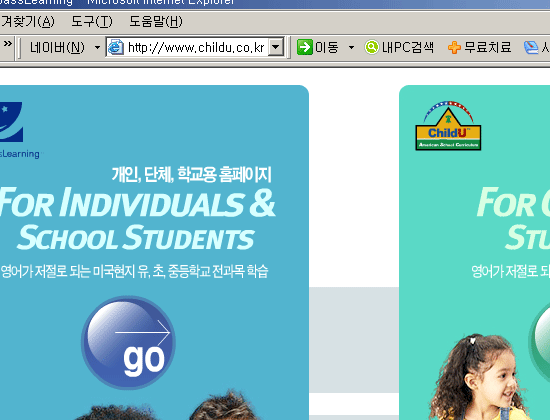The width and height of the screenshot is (550, 420).
Task: Expand the 이동 button dropdown arrow
Action: [351, 47]
